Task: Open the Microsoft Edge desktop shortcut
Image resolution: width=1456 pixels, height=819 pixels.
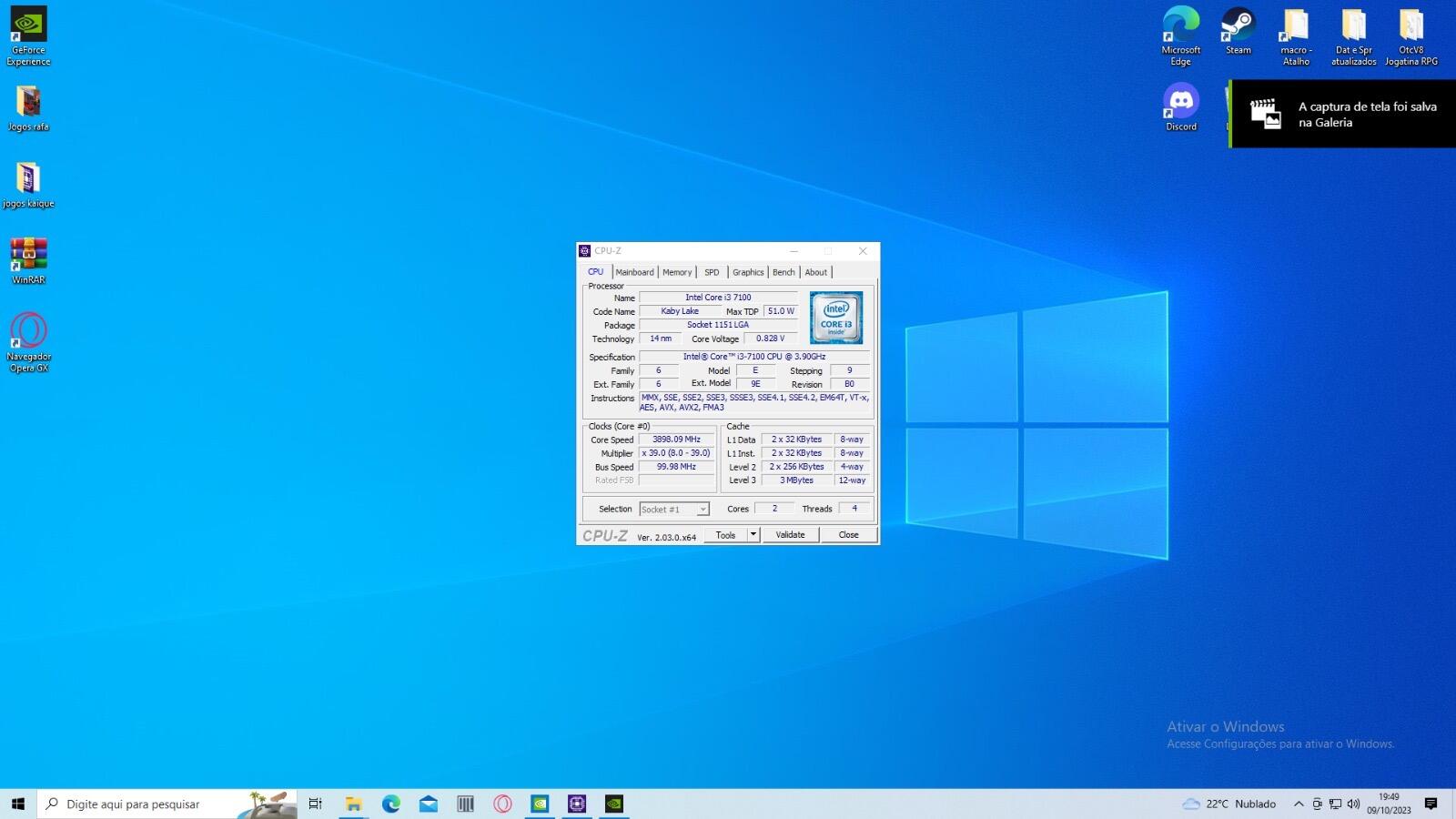Action: (1181, 36)
